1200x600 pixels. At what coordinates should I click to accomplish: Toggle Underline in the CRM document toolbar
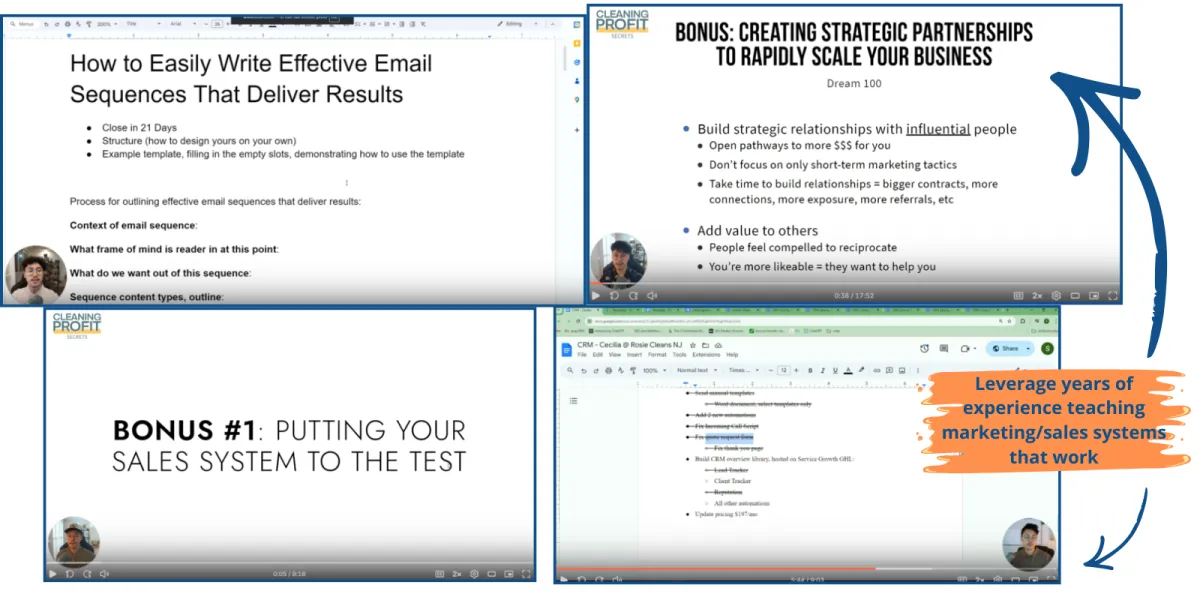point(835,370)
